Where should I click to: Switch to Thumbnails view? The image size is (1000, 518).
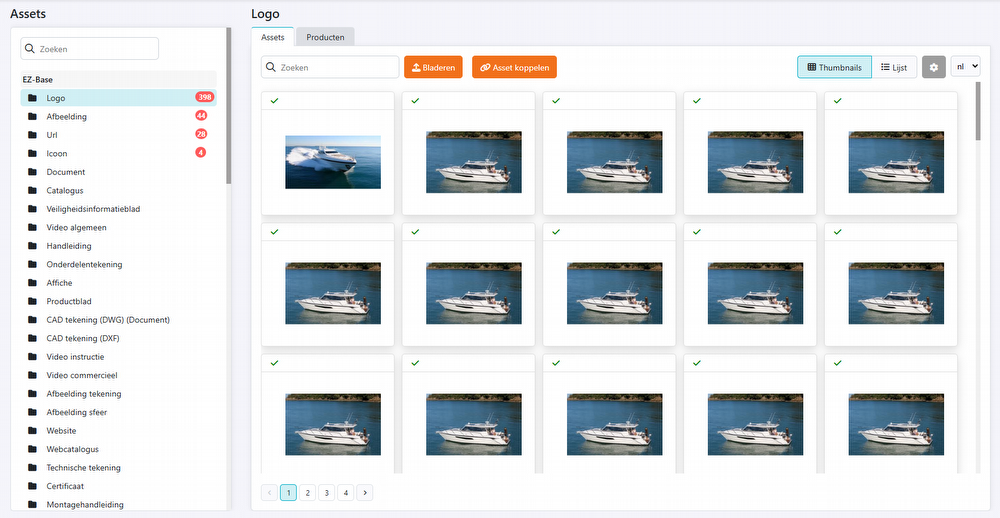834,67
